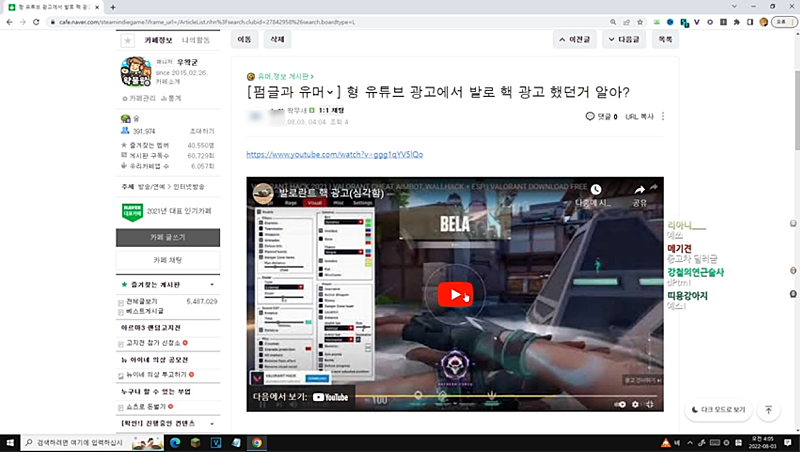Click the cafe profile mascot image
Image resolution: width=800 pixels, height=452 pixels.
click(x=136, y=71)
